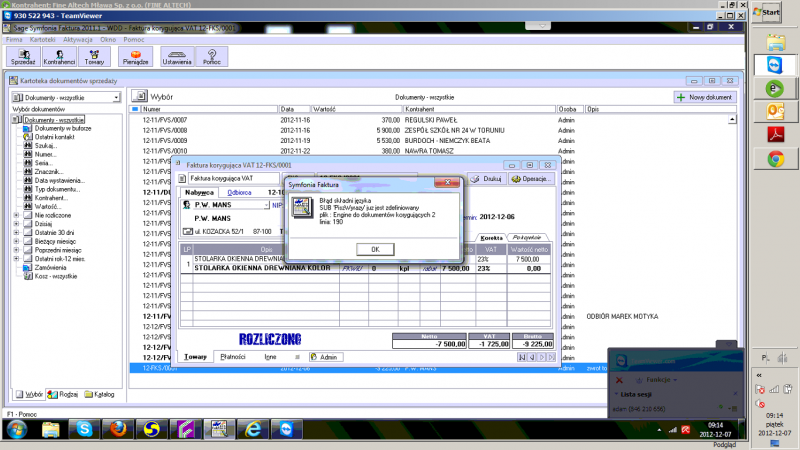Select Kosz - wszystkie tree item
The image size is (800, 450).
(x=56, y=276)
